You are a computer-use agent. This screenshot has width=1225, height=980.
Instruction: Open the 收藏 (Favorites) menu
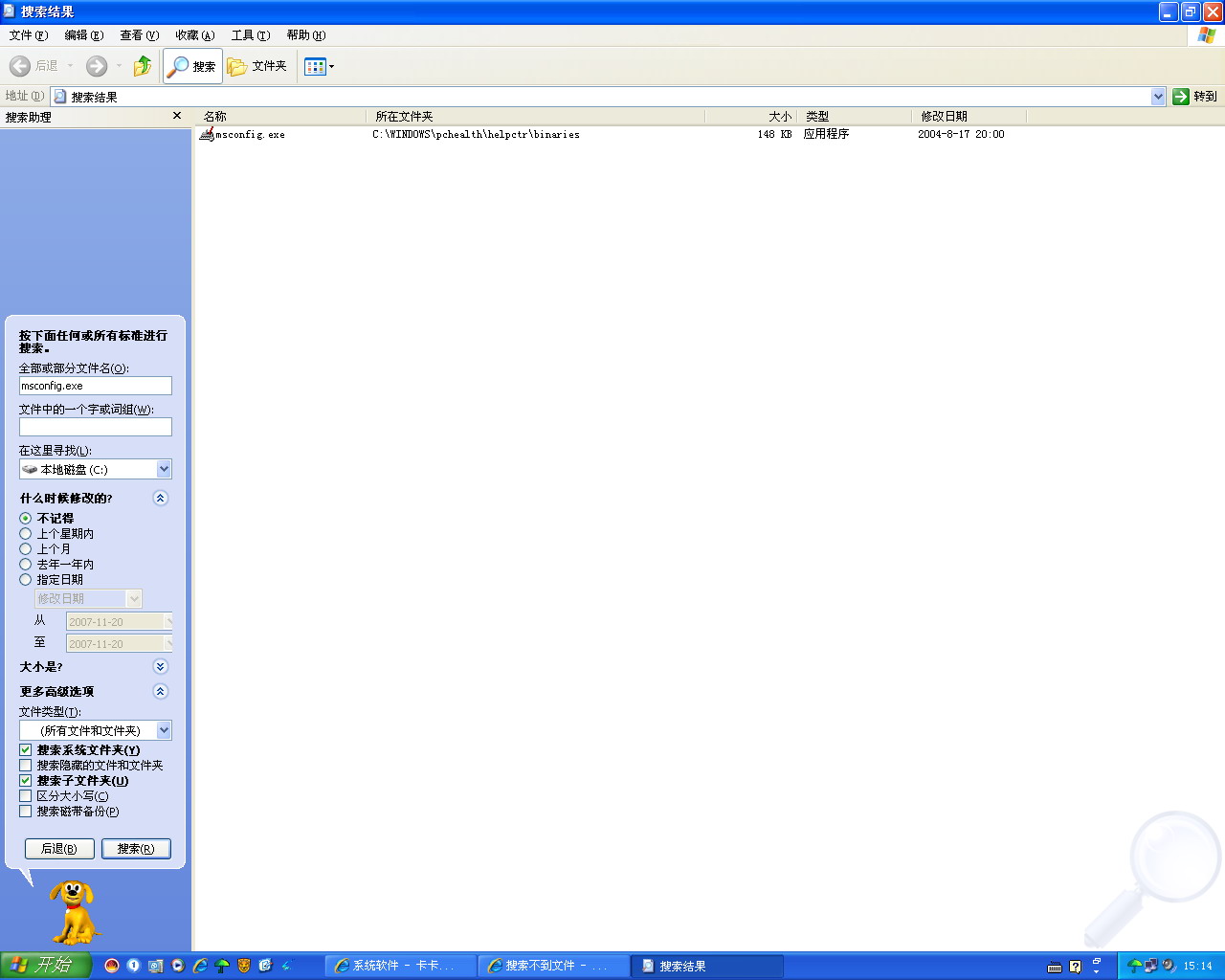point(195,35)
